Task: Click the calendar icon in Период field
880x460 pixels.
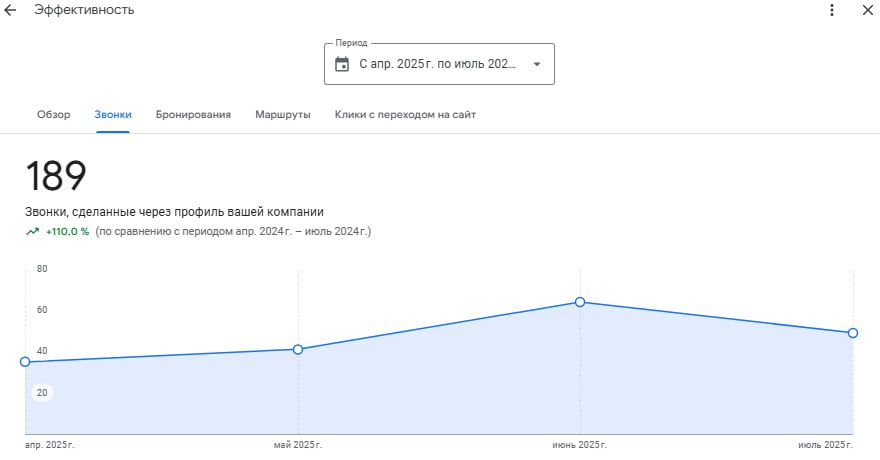Action: click(342, 64)
